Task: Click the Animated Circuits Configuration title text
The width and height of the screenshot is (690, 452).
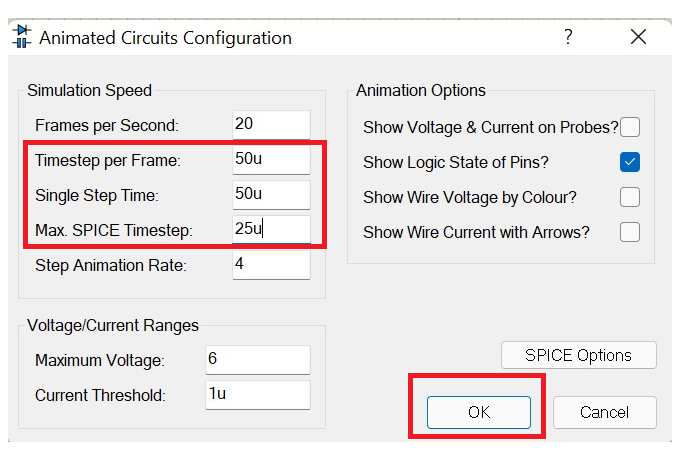Action: (x=165, y=38)
